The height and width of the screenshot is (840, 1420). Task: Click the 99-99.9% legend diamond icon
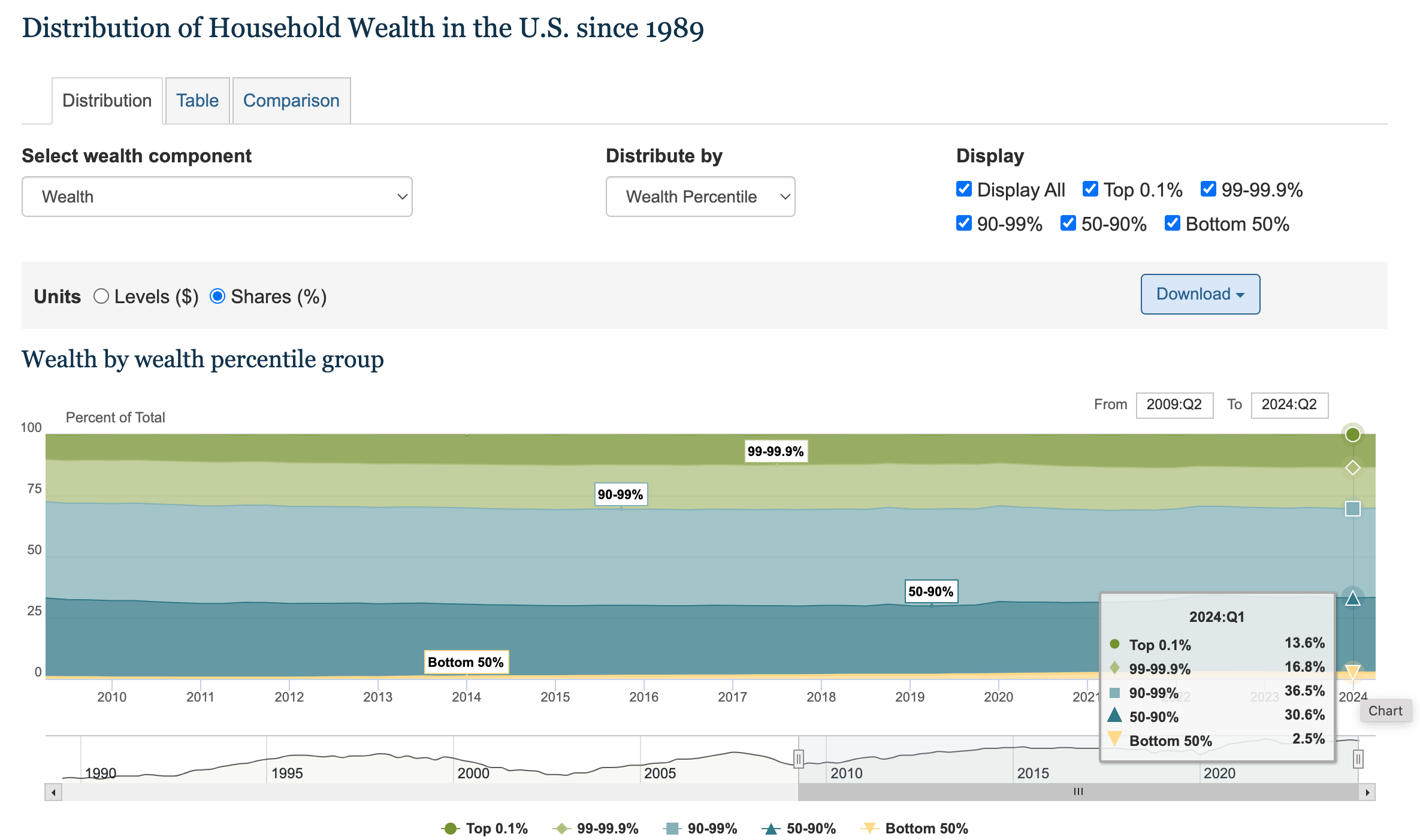pos(561,829)
